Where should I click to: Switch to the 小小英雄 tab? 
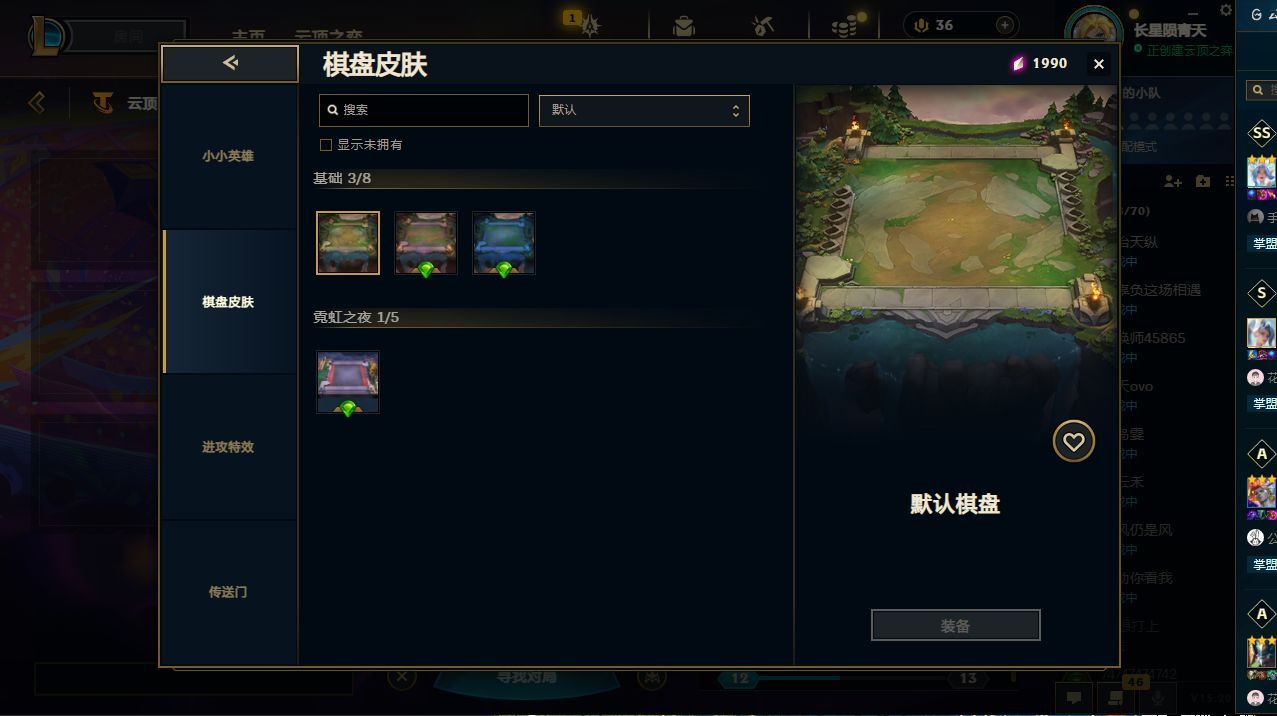tap(229, 156)
